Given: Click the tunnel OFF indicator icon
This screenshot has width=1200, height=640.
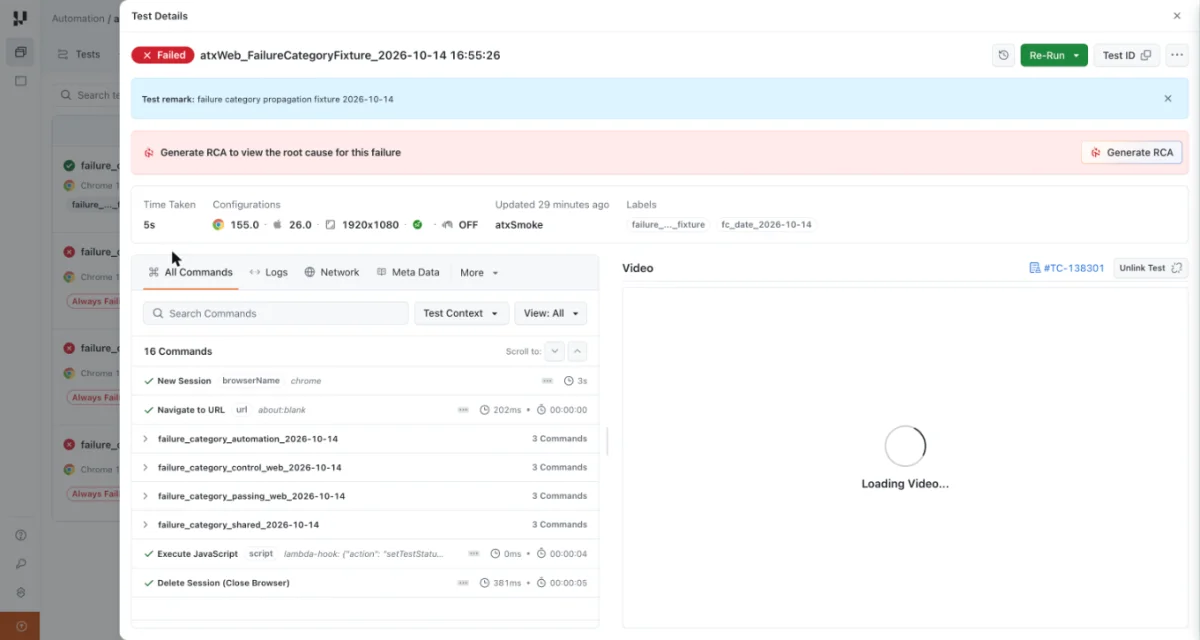Looking at the screenshot, I should 447,225.
